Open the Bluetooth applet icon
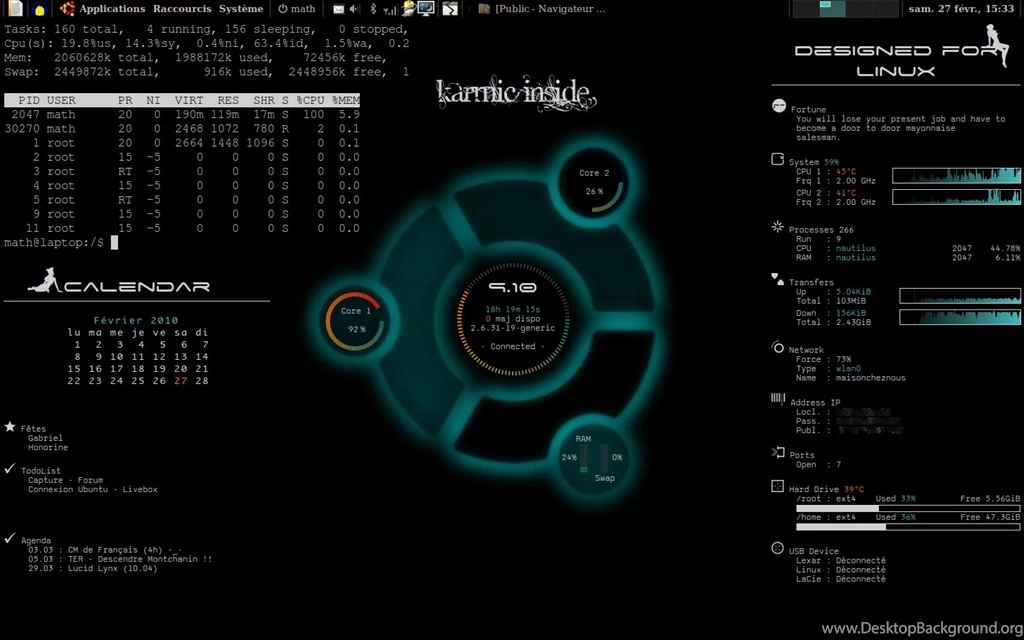 click(x=373, y=9)
